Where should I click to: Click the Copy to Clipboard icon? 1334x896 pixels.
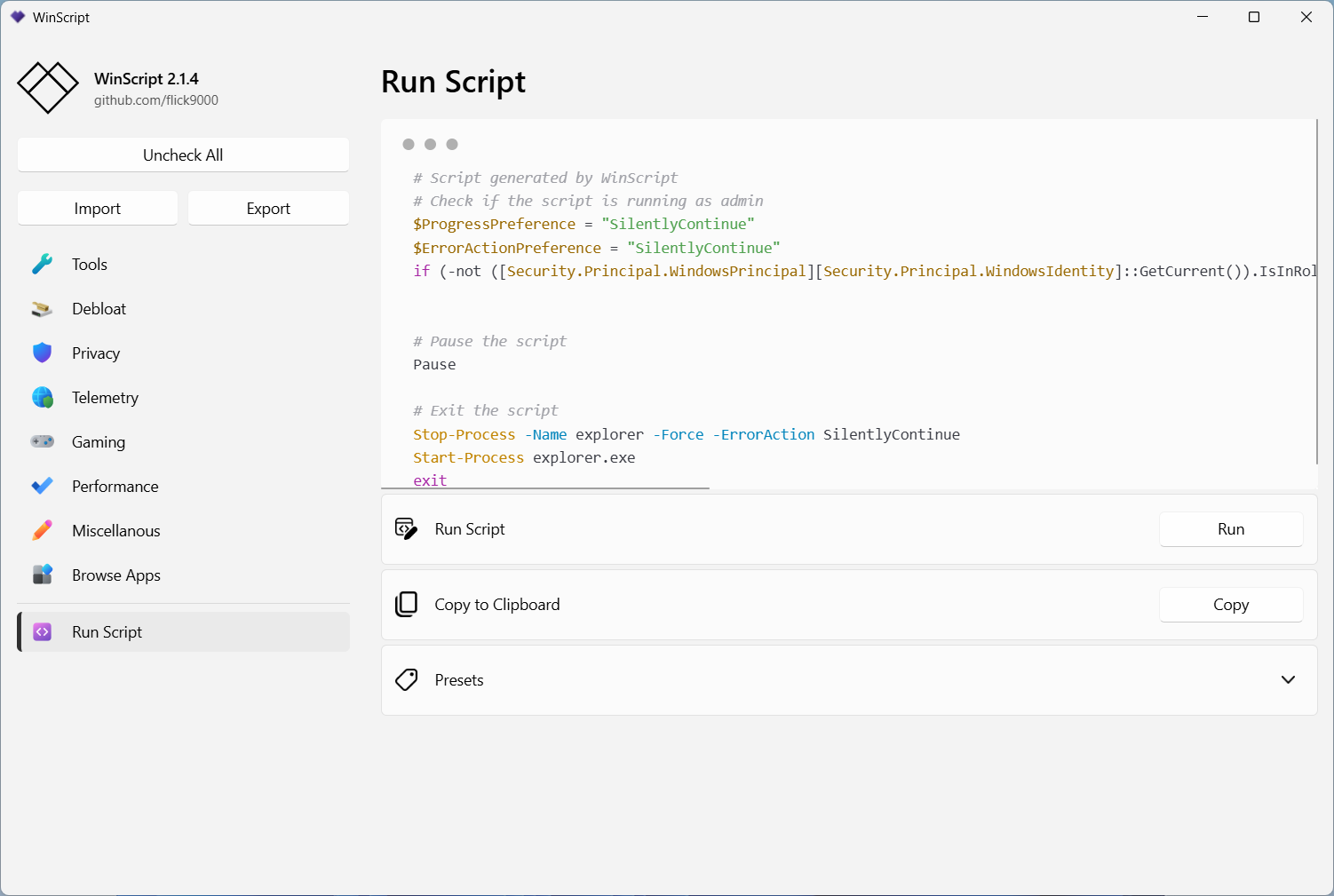point(406,605)
